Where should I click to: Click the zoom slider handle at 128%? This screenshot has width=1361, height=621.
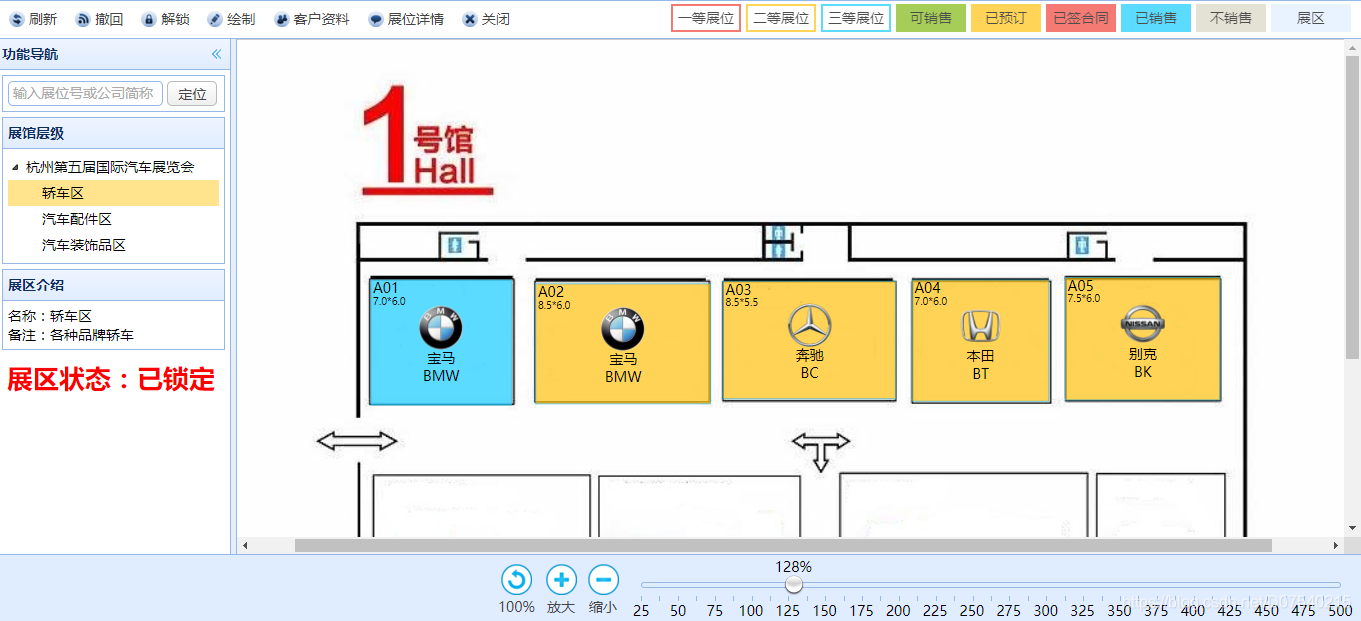point(794,584)
